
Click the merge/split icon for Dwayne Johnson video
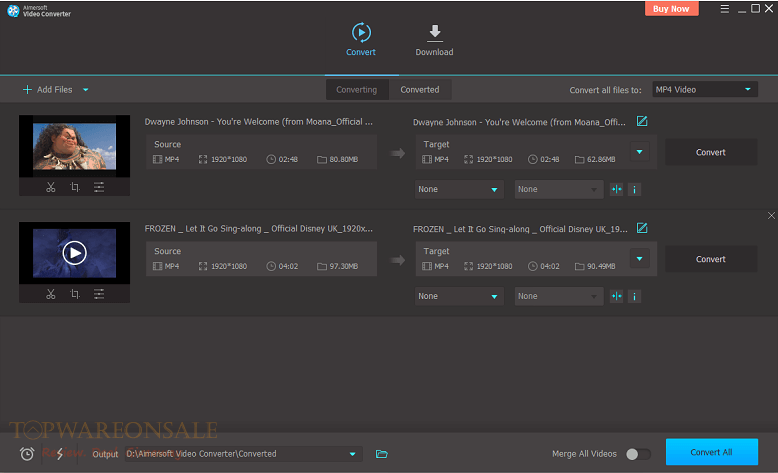pyautogui.click(x=616, y=189)
